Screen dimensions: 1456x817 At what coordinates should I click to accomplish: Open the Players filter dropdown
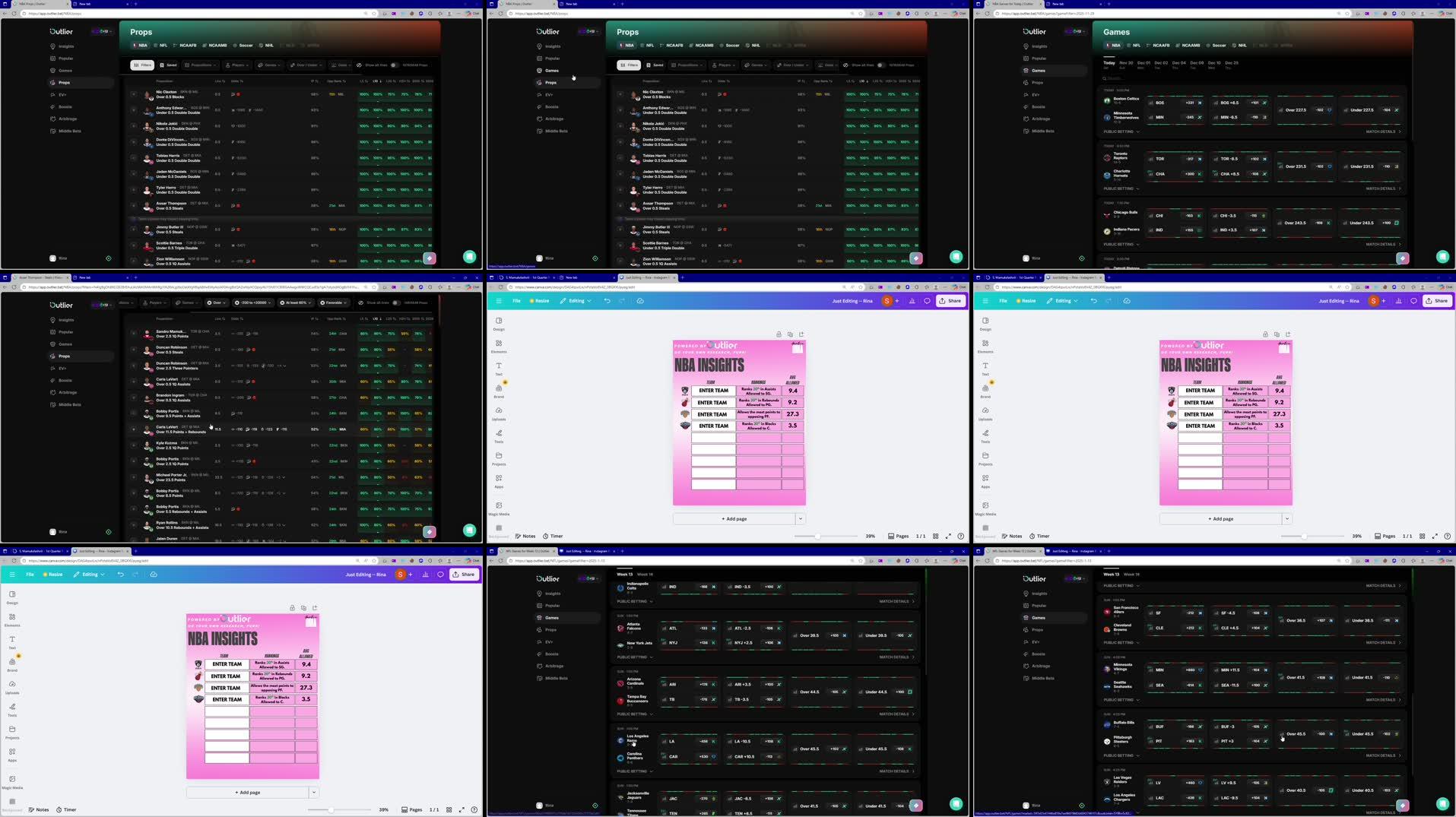click(x=238, y=65)
